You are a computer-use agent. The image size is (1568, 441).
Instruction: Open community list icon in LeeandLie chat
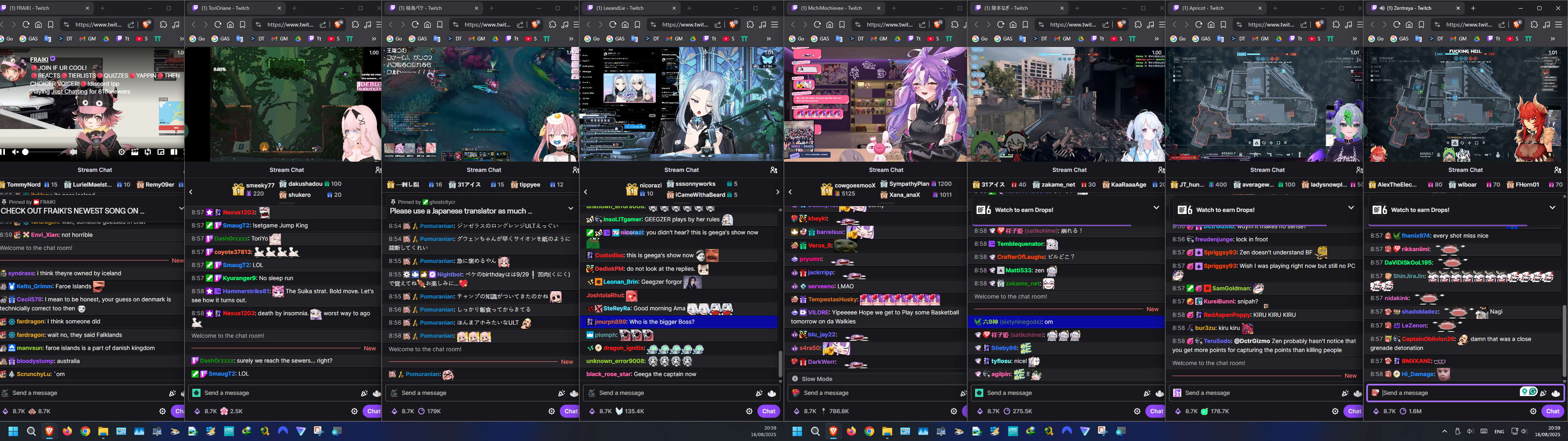point(773,170)
